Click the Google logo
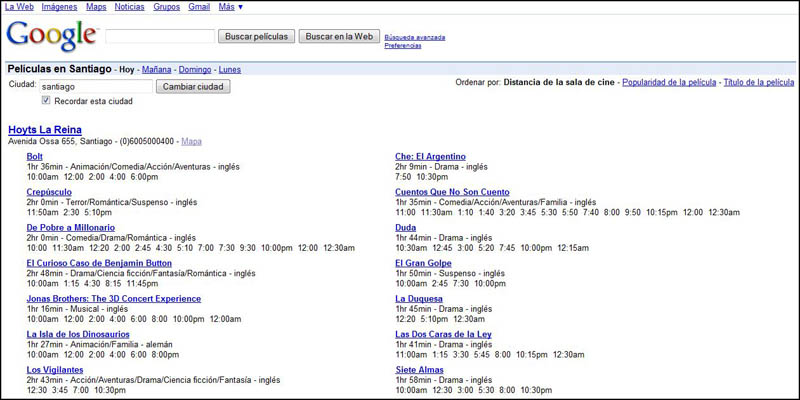800x400 pixels. (52, 36)
